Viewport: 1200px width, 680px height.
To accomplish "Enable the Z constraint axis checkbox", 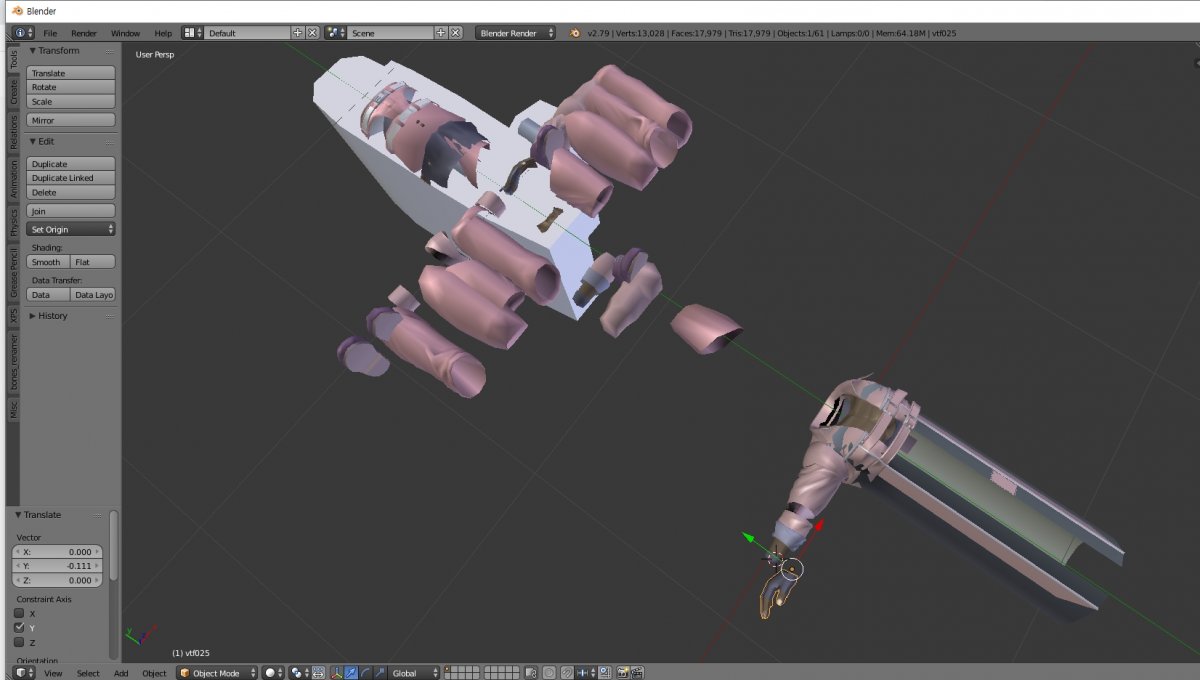I will [19, 642].
